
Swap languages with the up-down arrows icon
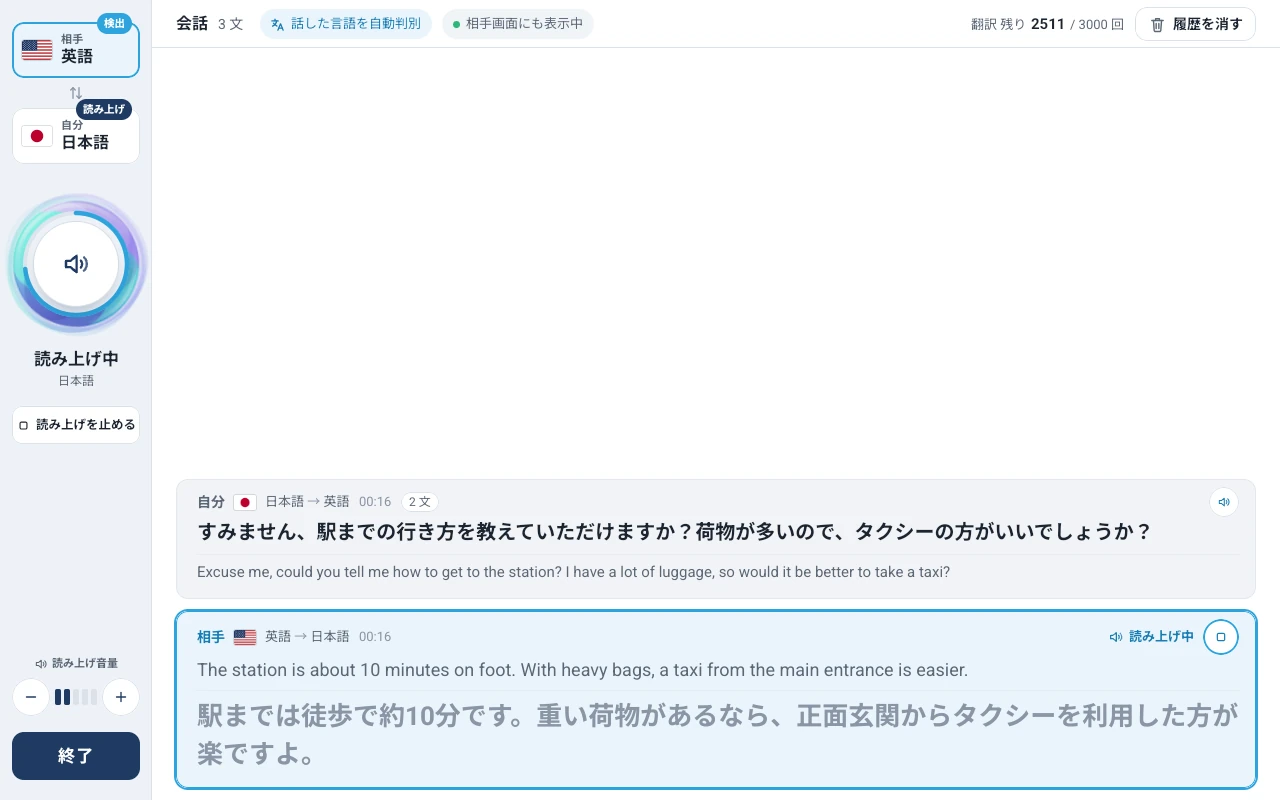tap(76, 93)
